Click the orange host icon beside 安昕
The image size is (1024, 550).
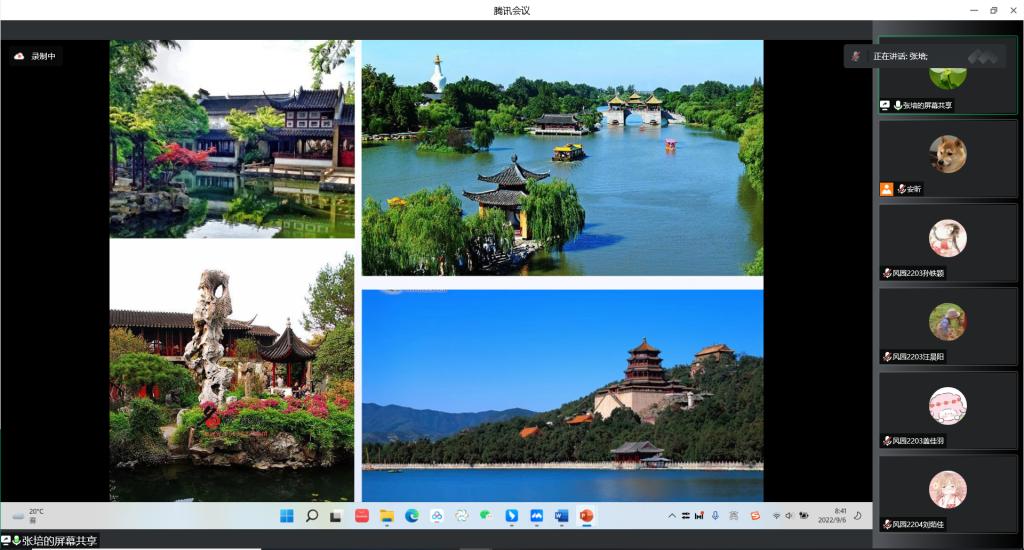coord(886,189)
